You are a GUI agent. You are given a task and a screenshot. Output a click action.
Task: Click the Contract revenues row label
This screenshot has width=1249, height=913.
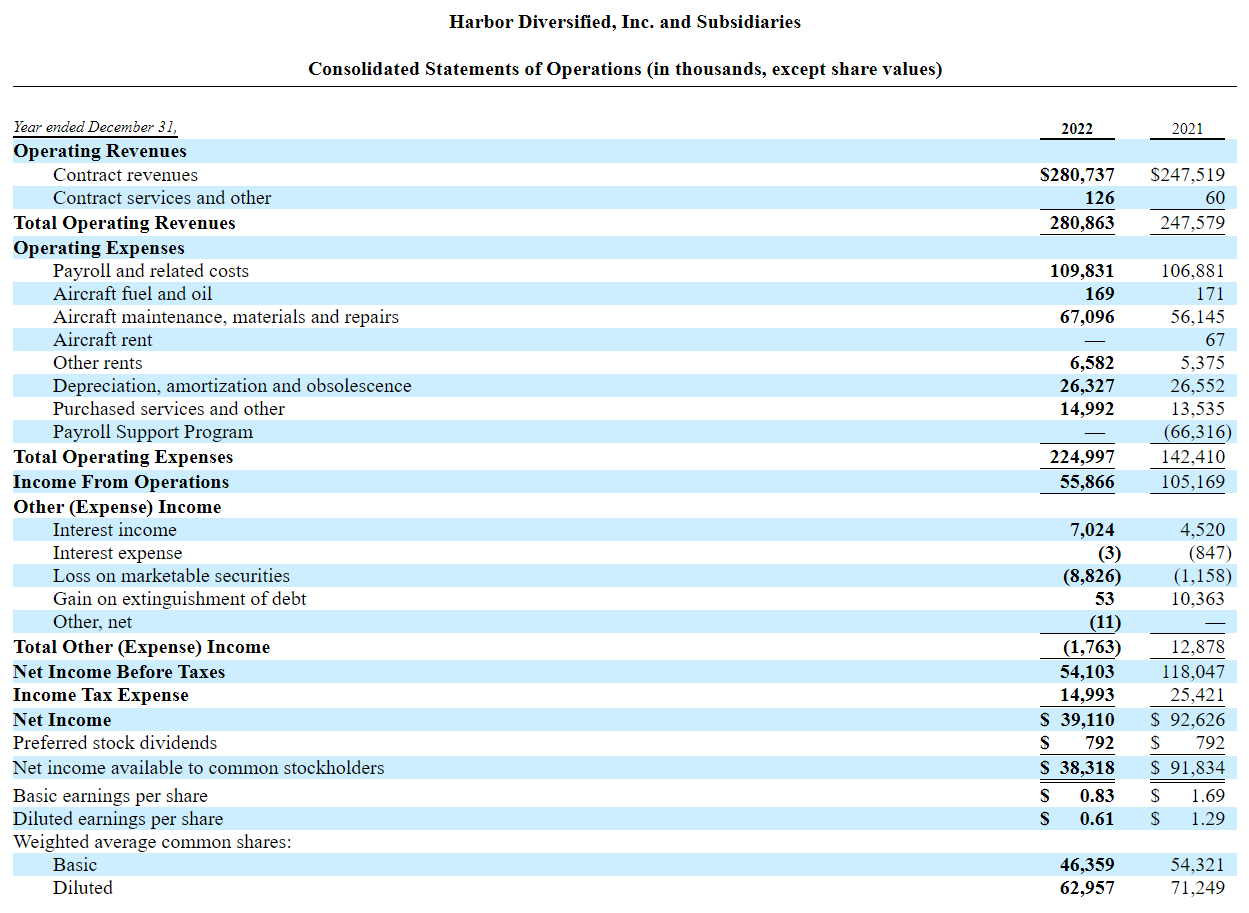click(125, 175)
